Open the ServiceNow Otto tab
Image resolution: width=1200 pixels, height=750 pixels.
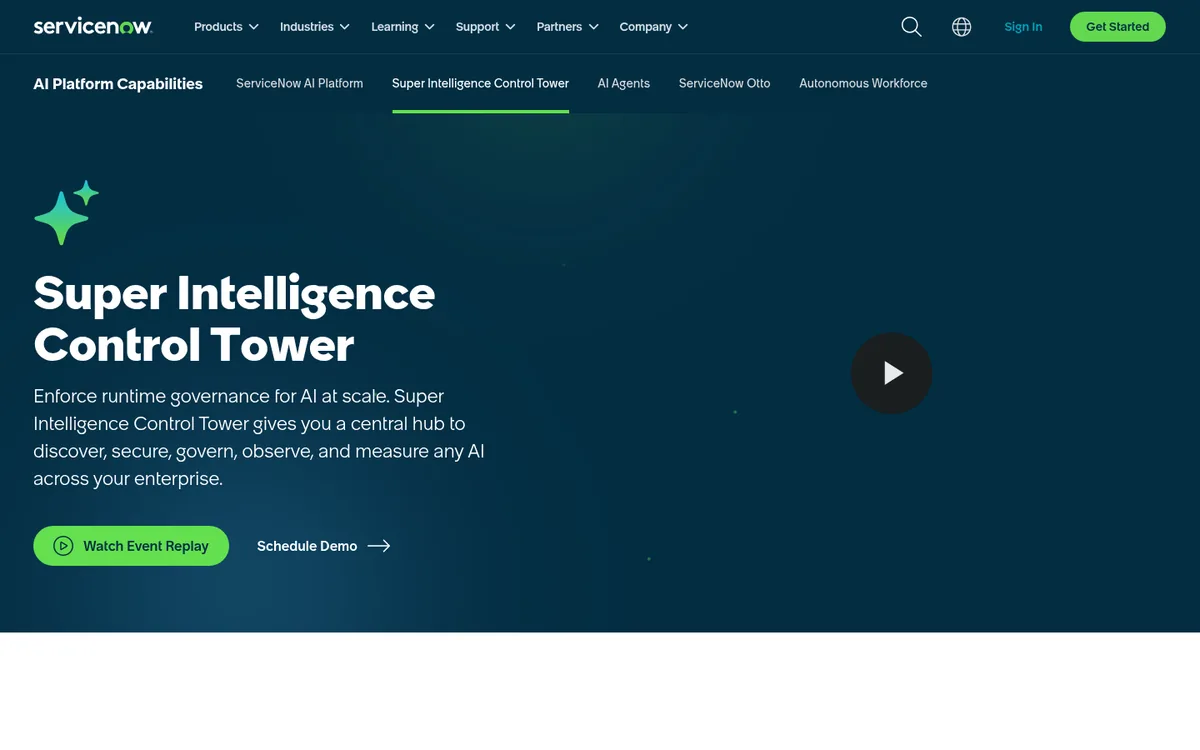[724, 84]
